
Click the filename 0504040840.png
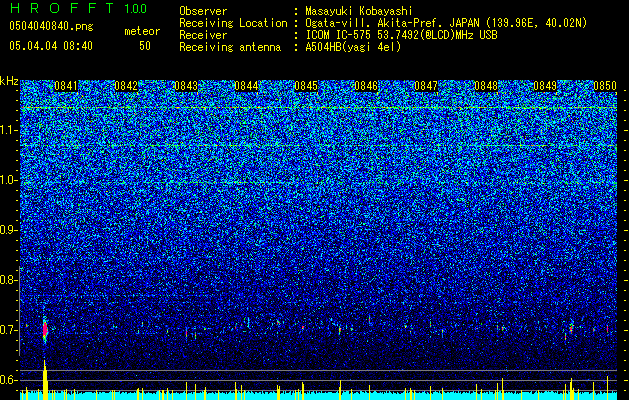click(51, 27)
